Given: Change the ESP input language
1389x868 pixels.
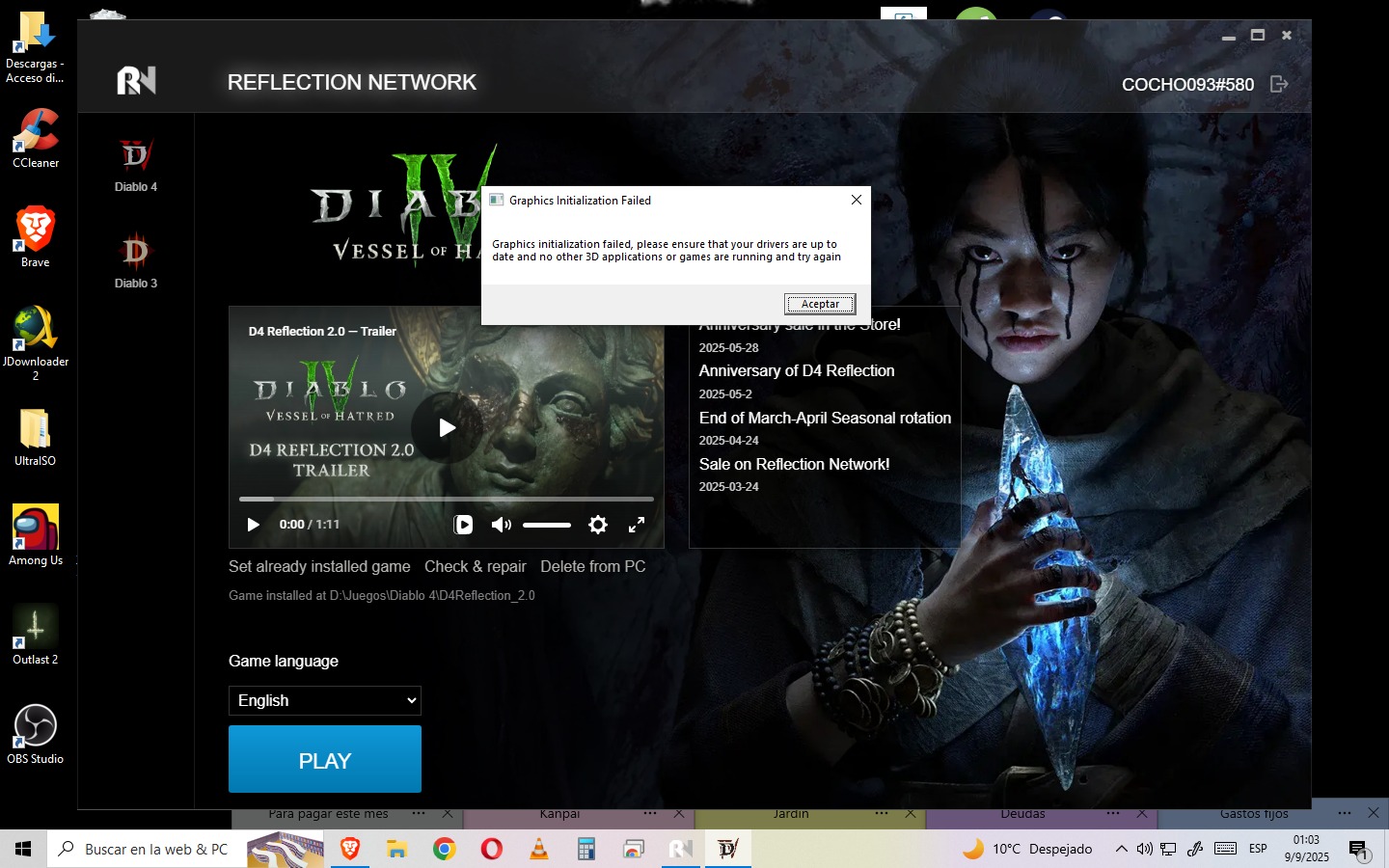Looking at the screenshot, I should [1258, 849].
